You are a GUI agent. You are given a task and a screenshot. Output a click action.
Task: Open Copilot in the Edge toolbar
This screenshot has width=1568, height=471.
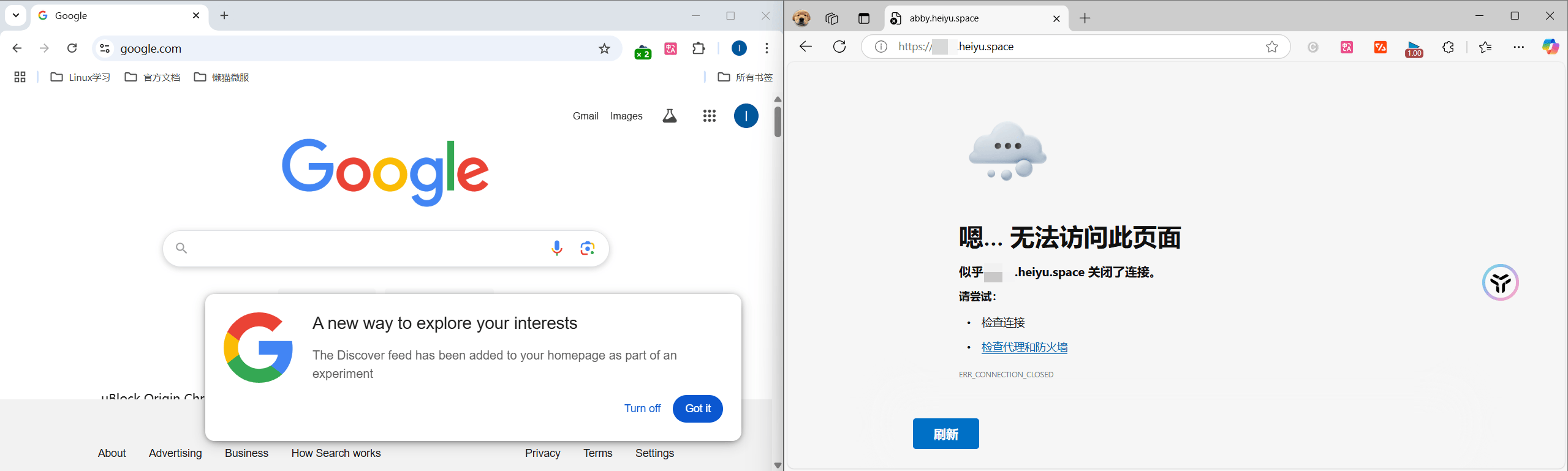pos(1550,47)
